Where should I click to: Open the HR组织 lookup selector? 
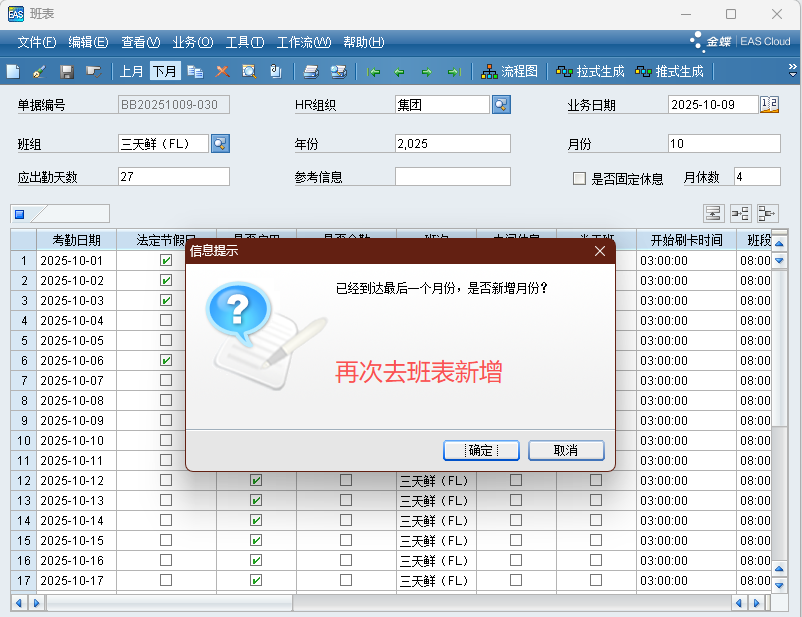pyautogui.click(x=501, y=105)
